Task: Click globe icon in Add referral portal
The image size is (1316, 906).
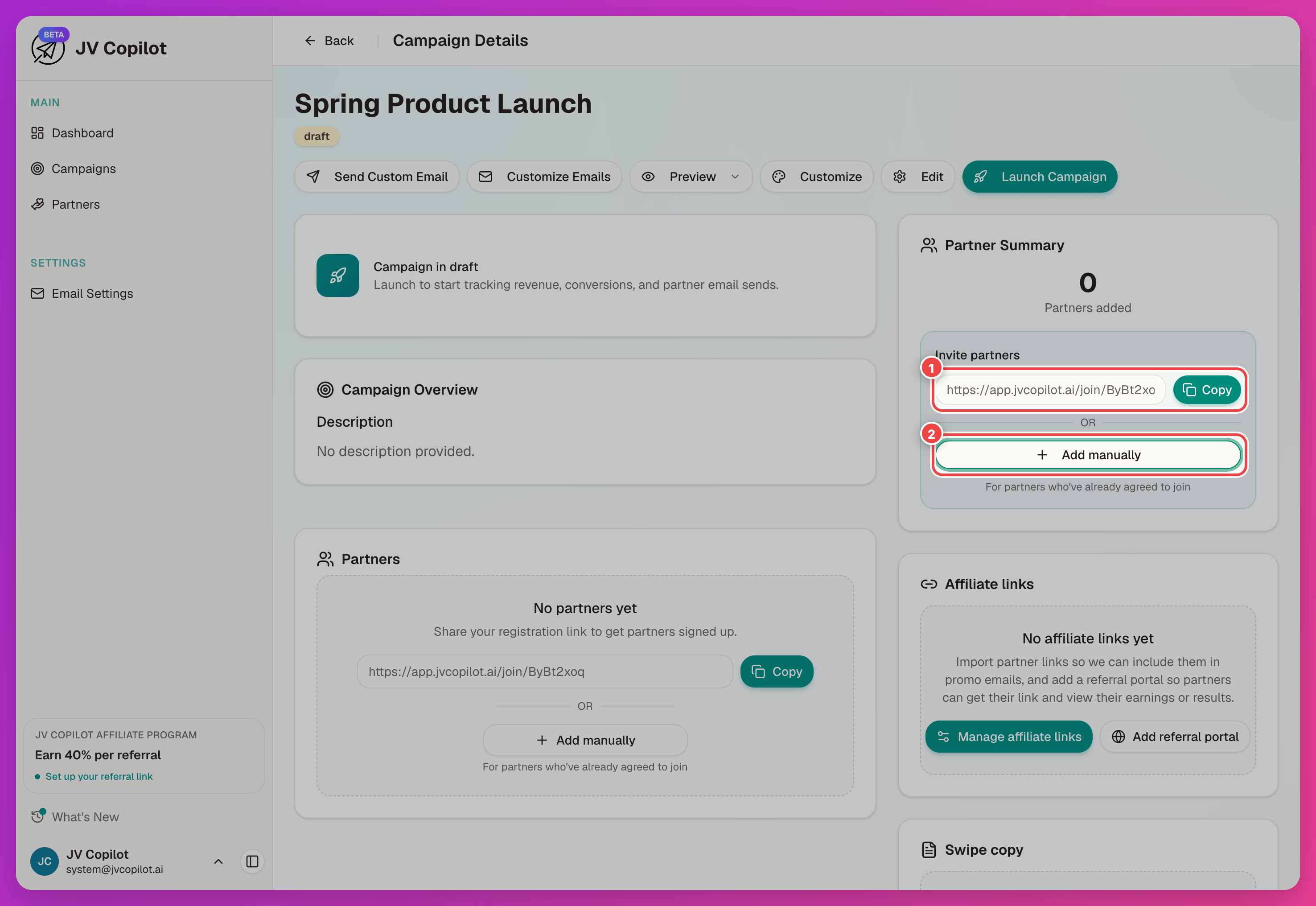Action: click(x=1119, y=737)
